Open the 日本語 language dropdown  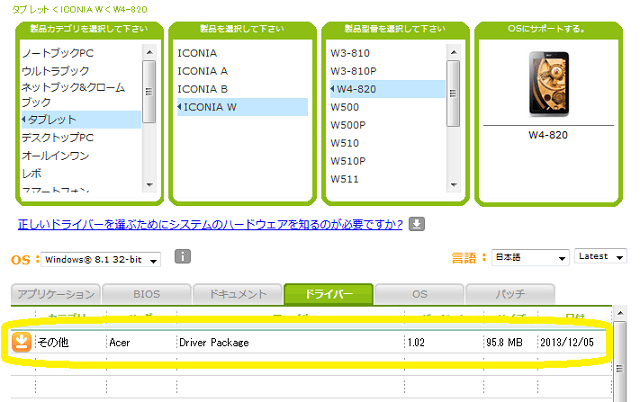[x=530, y=258]
